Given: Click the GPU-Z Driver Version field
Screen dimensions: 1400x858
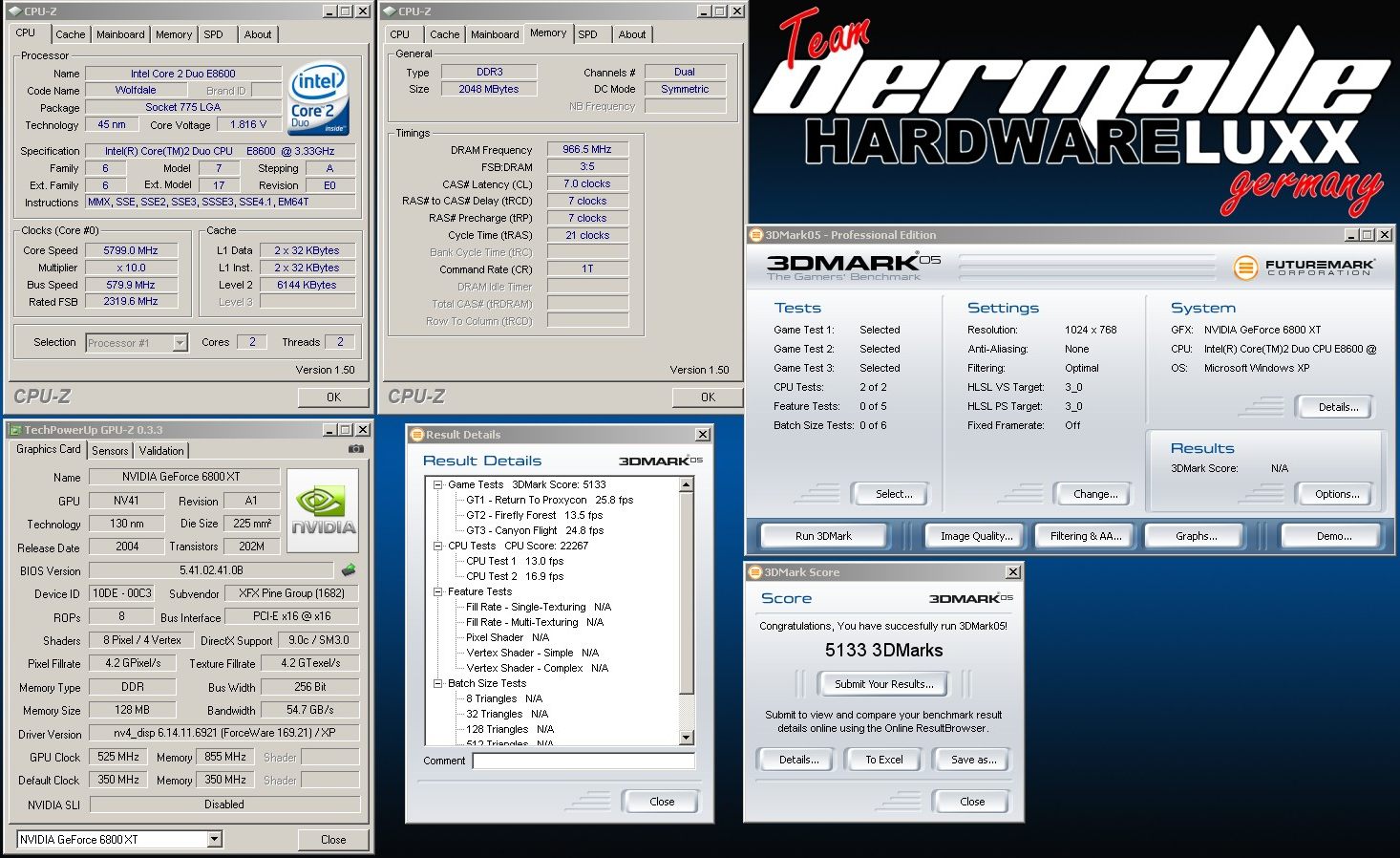Looking at the screenshot, I should pyautogui.click(x=224, y=734).
